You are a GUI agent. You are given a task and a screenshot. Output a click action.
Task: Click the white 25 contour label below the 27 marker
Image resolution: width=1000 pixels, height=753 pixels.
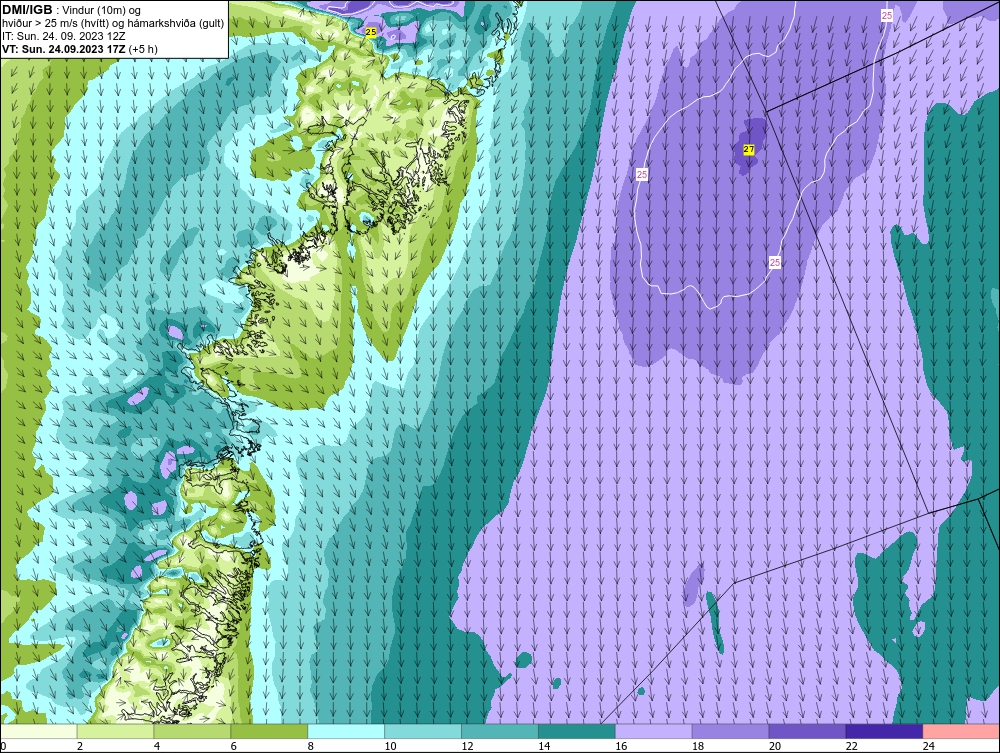click(774, 262)
